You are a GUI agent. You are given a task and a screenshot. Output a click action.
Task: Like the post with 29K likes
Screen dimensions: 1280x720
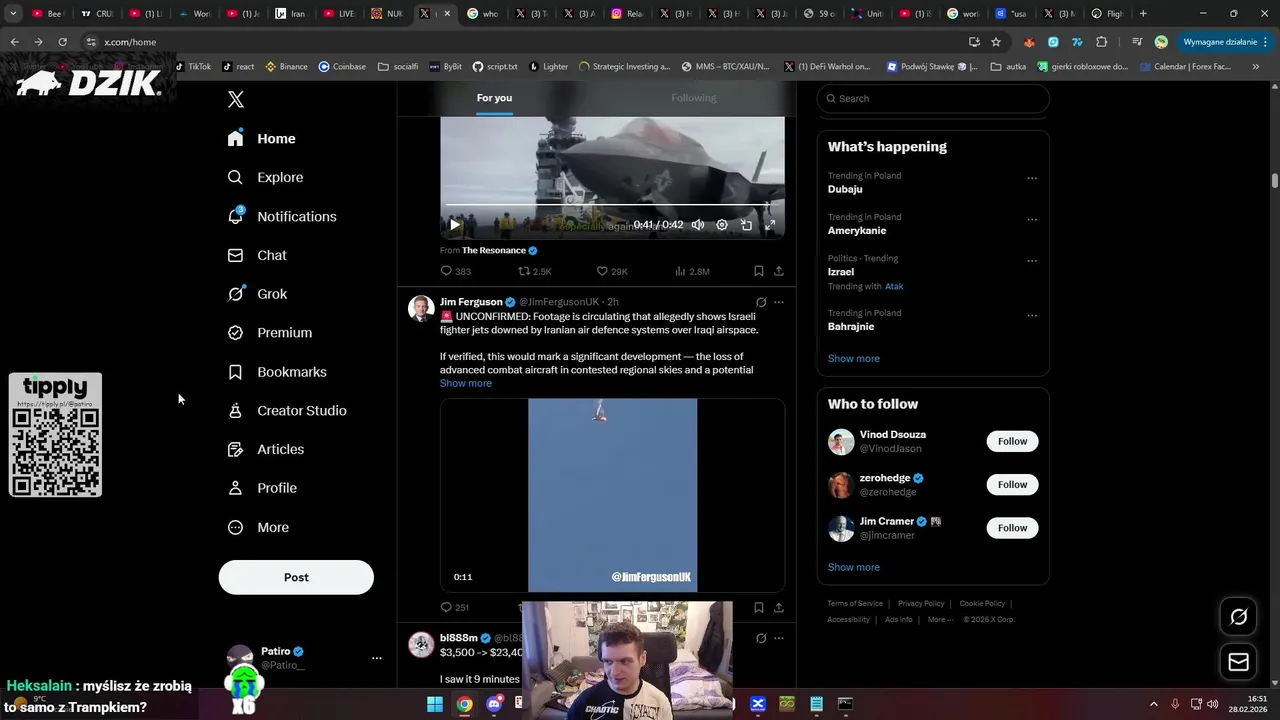pyautogui.click(x=612, y=271)
